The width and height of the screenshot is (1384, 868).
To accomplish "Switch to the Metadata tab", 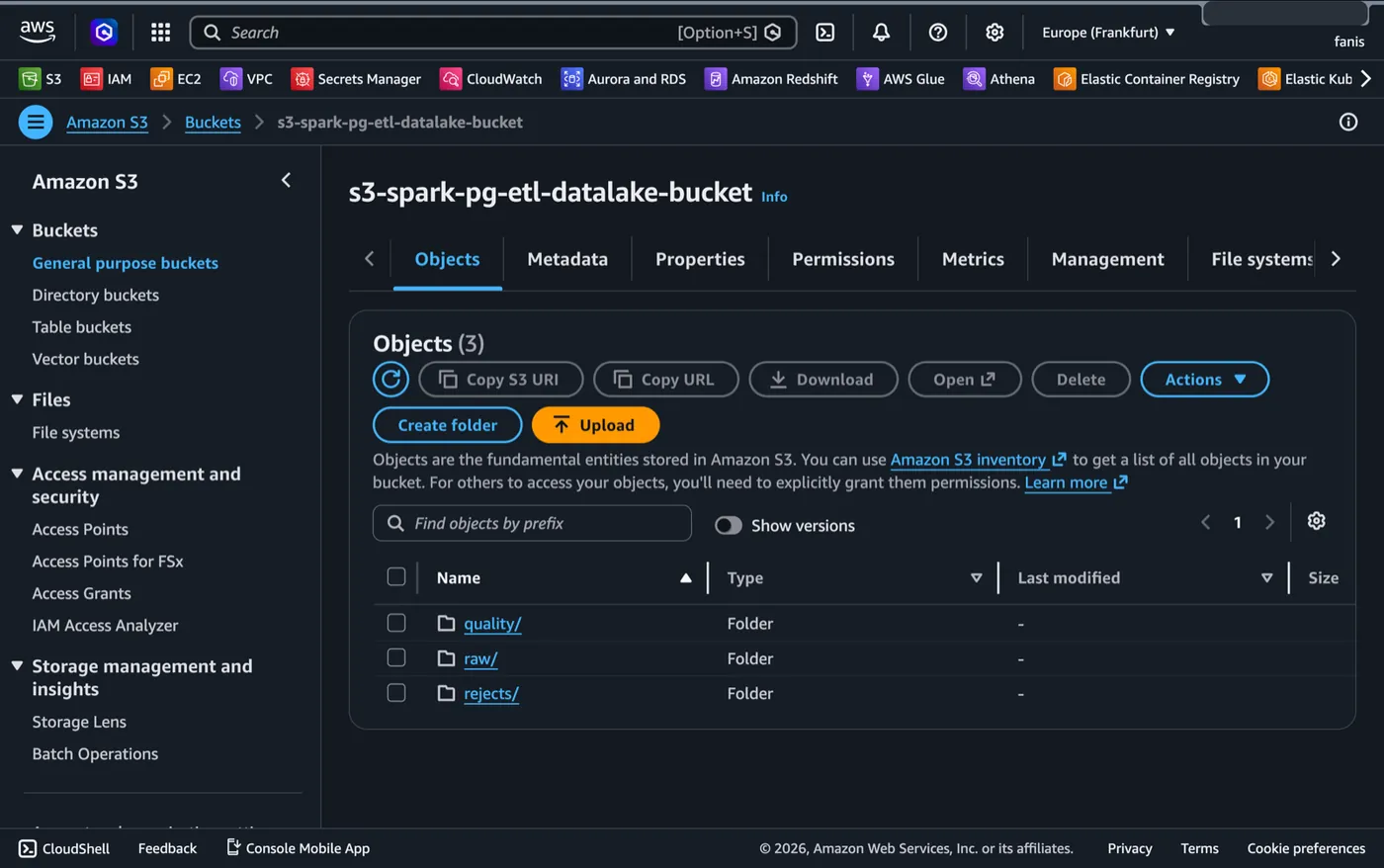I will 567,259.
